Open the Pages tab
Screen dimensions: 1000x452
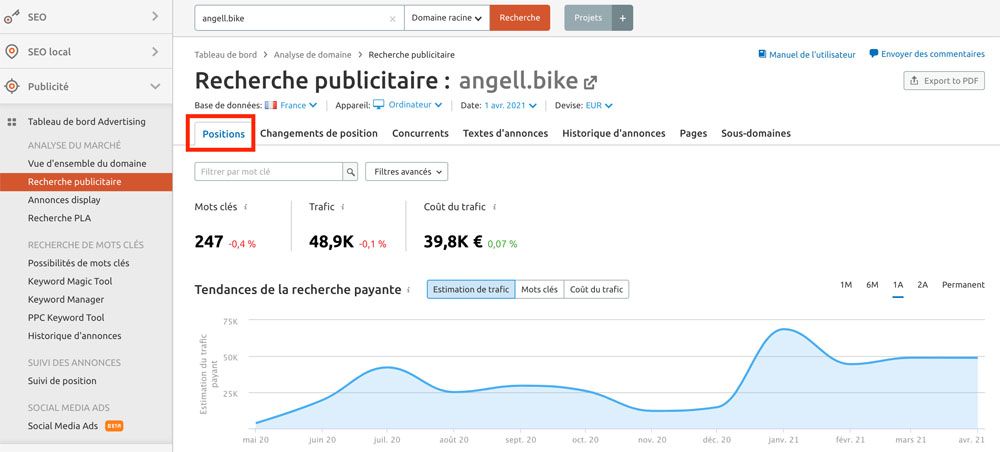coord(693,133)
